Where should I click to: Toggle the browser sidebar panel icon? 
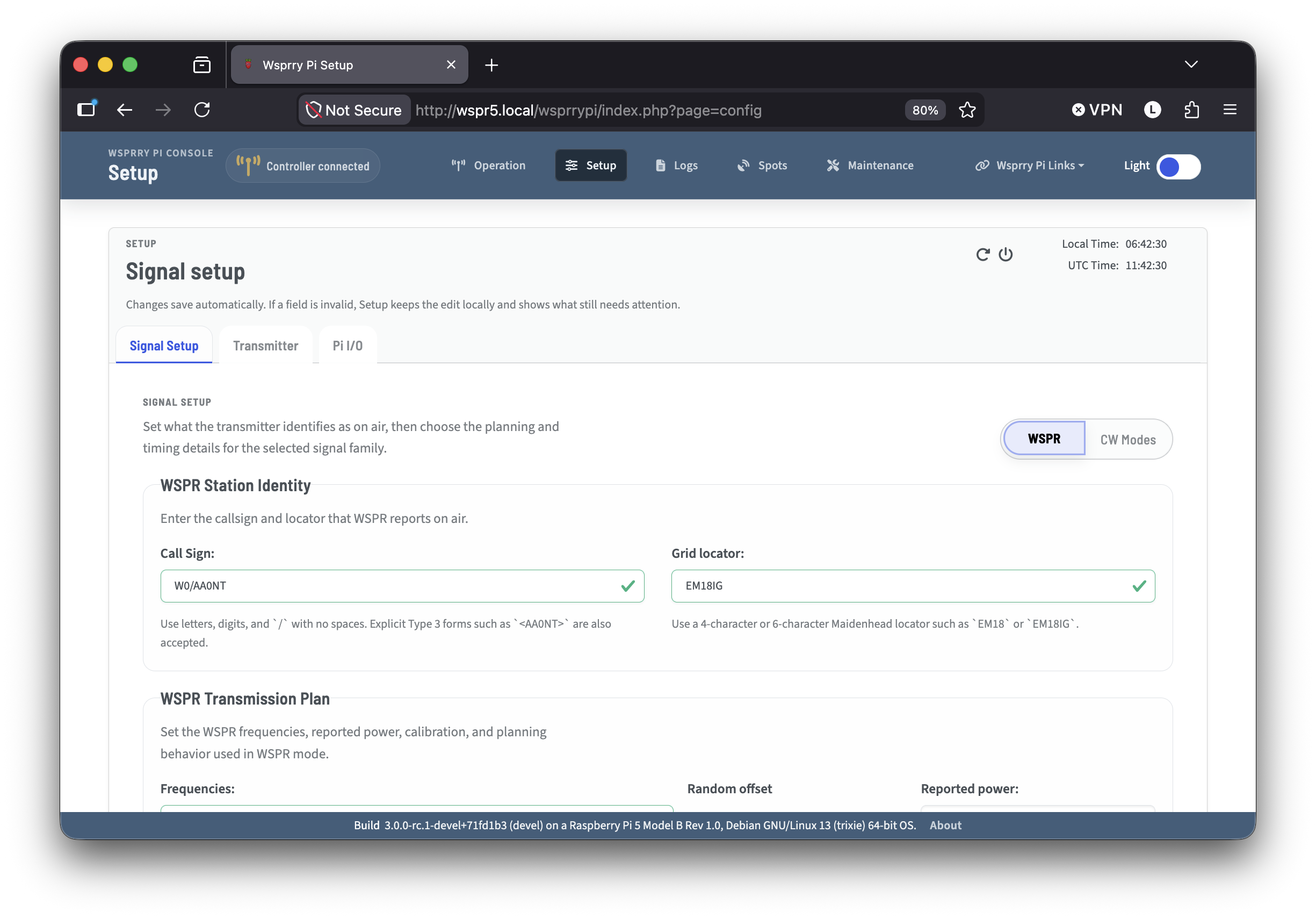click(x=86, y=109)
